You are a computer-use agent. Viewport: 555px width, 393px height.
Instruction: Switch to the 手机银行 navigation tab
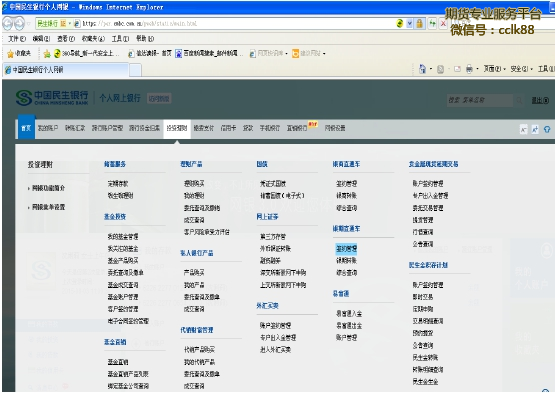tap(270, 128)
